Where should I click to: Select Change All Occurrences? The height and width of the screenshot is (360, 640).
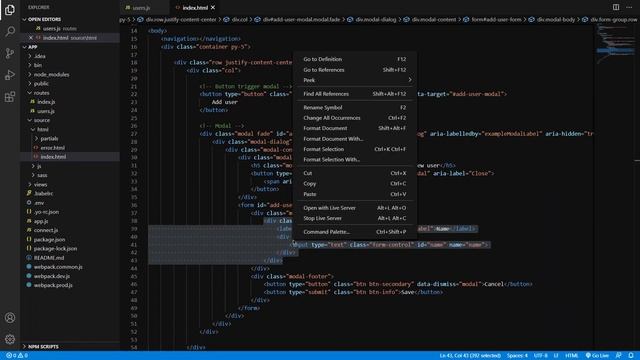tap(354, 118)
